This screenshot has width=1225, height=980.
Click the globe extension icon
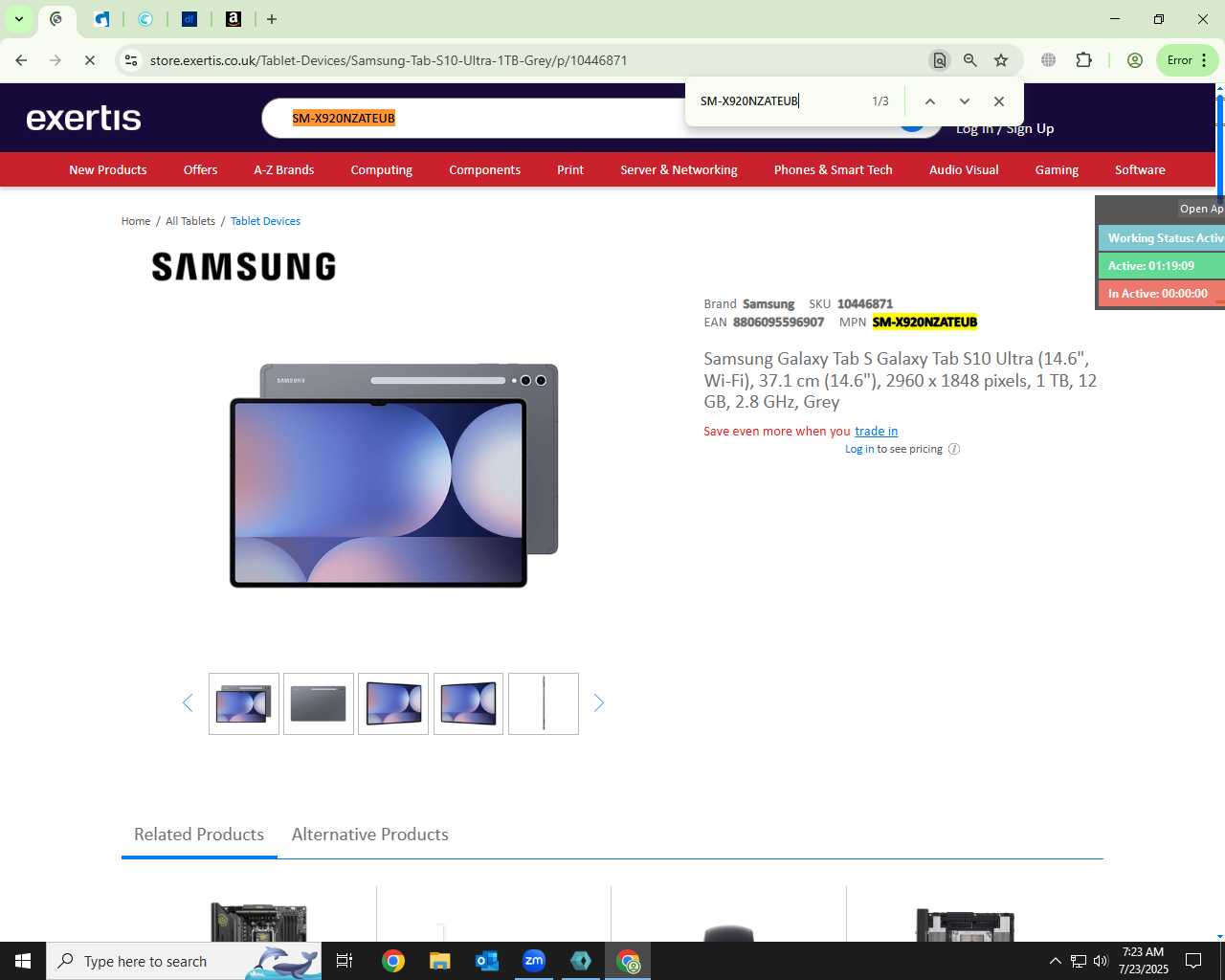coord(1049,60)
